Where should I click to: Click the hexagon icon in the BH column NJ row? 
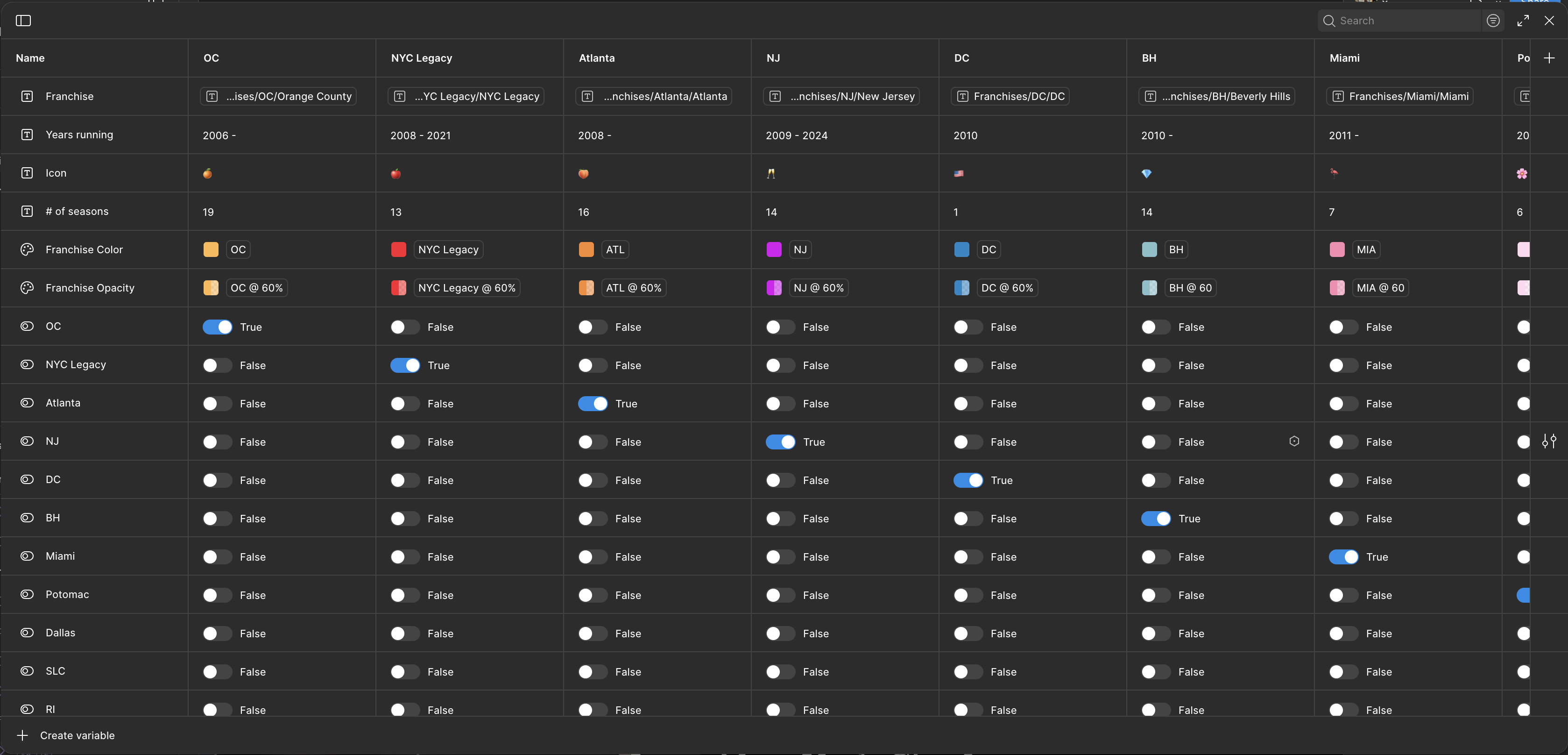1294,442
